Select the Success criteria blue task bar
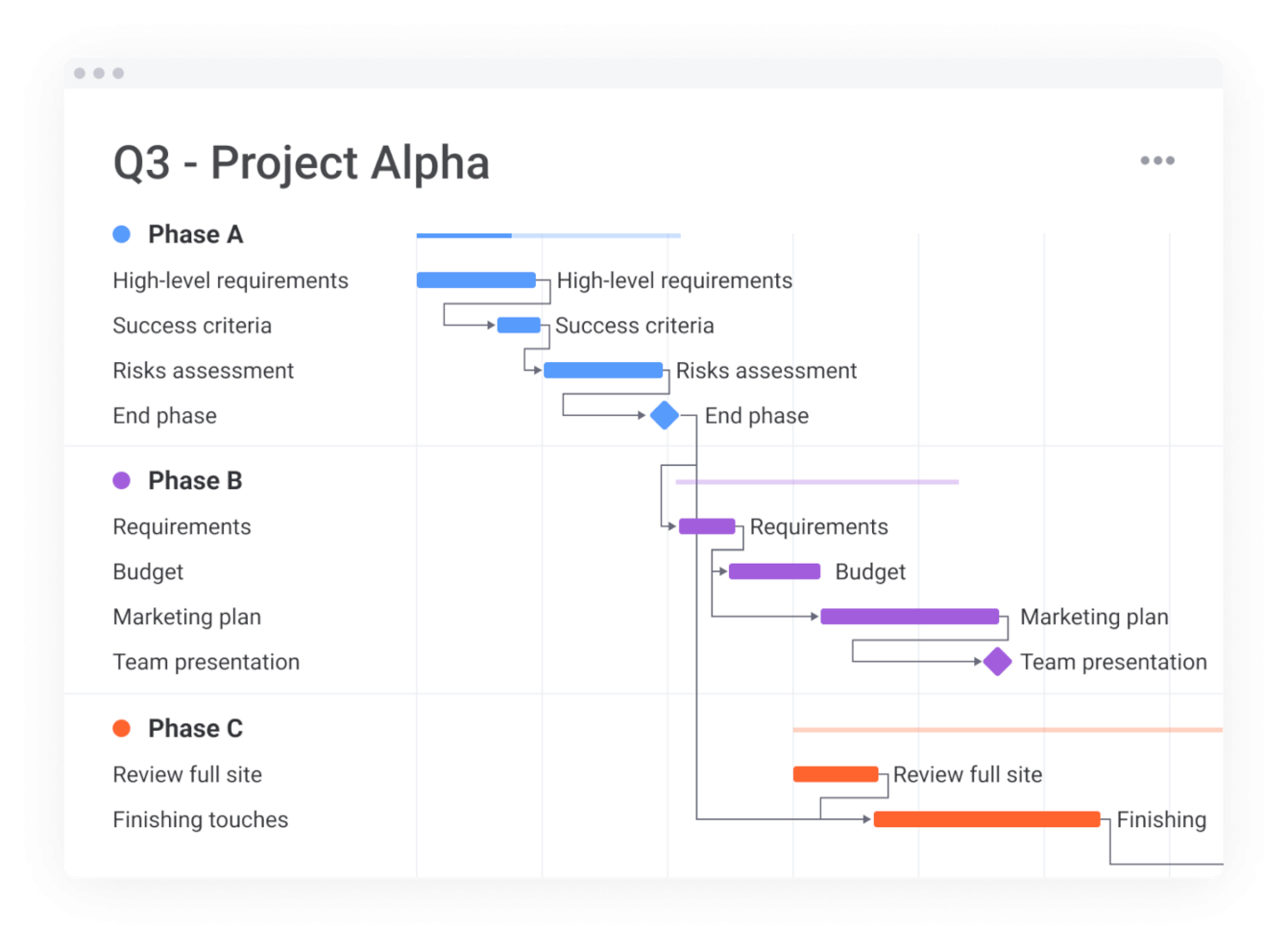Viewport: 1288px width, 948px height. (519, 326)
